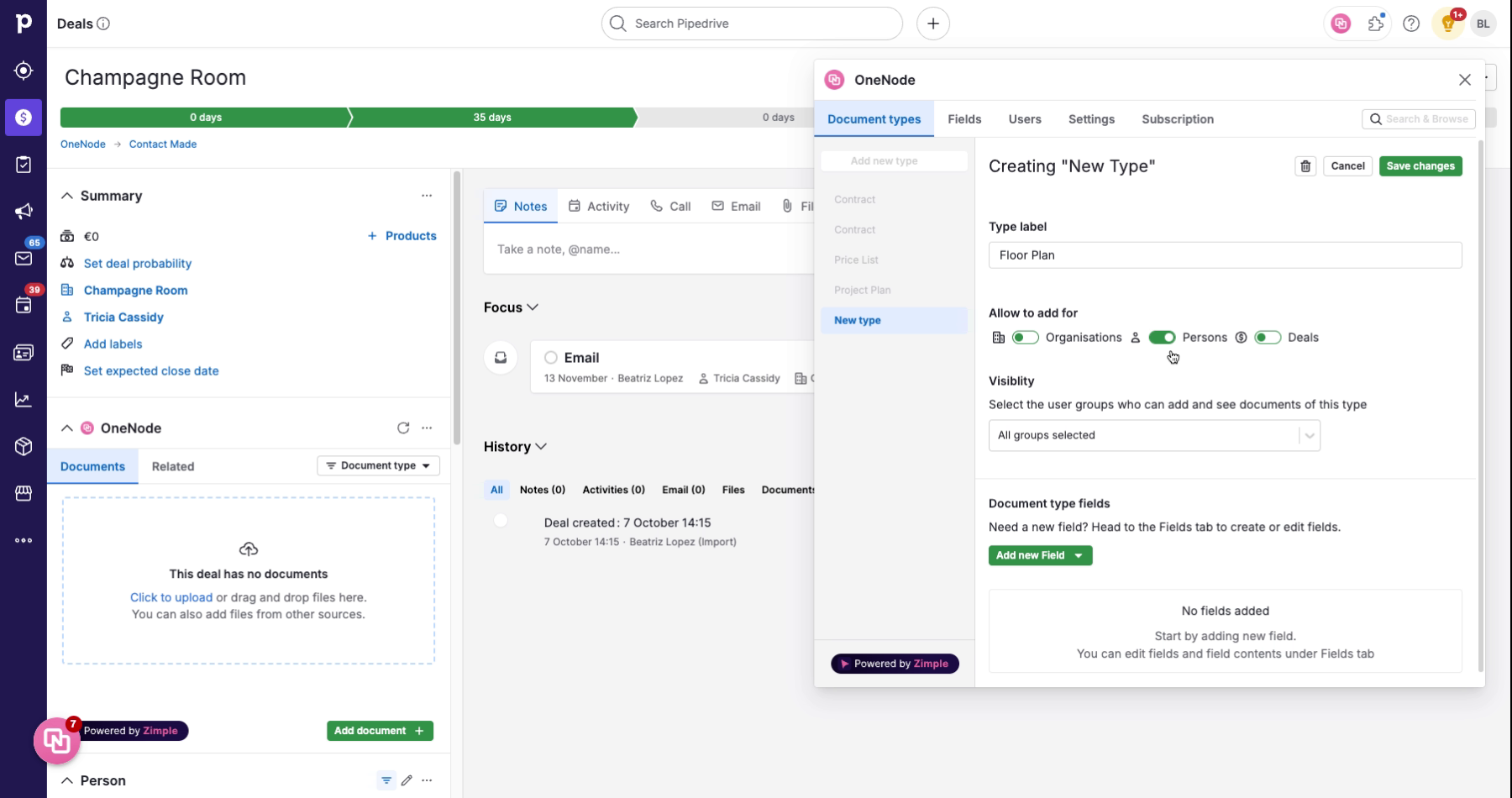Select the Activity tab

(599, 206)
